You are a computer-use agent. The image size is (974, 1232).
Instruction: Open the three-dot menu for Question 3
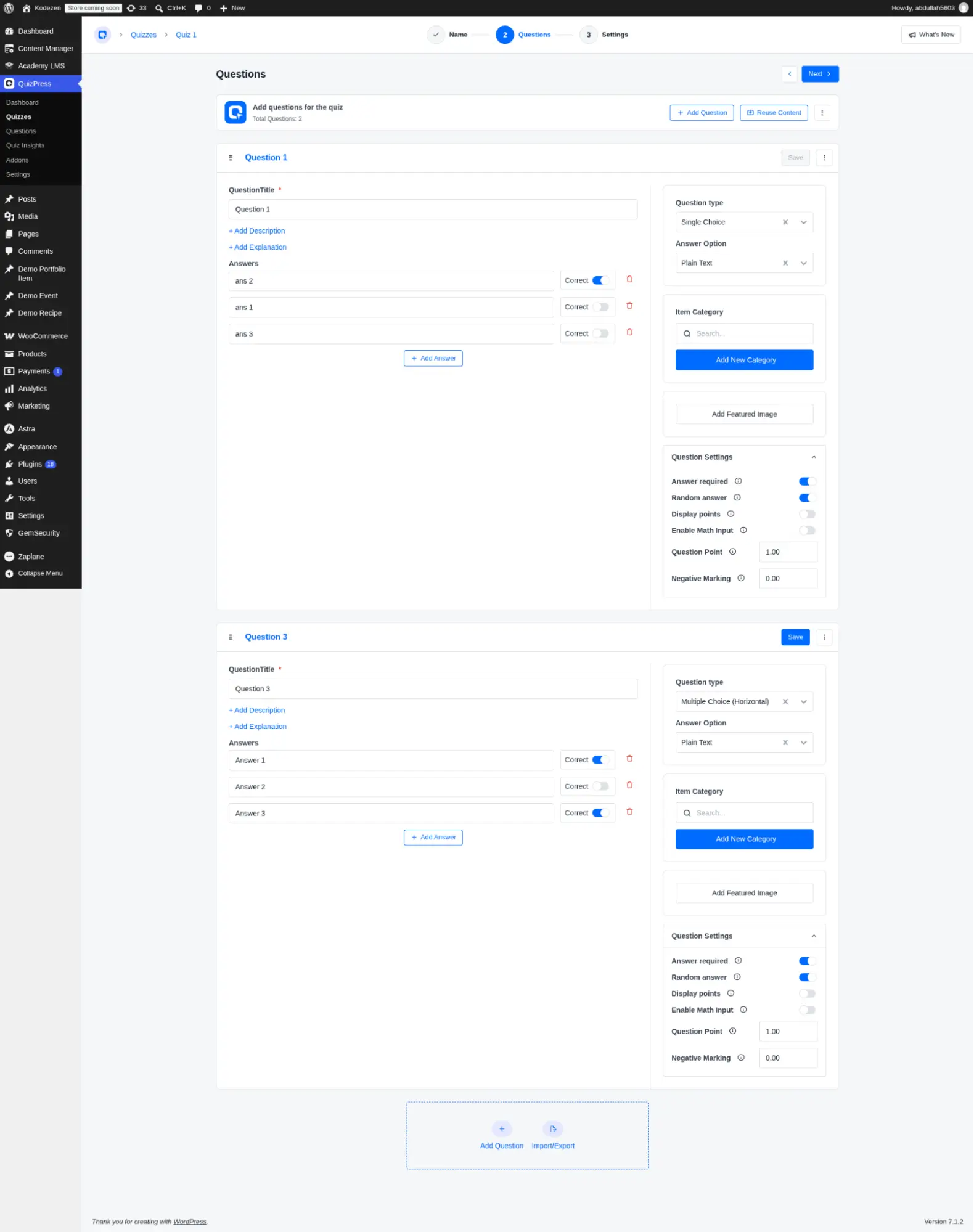(x=824, y=637)
